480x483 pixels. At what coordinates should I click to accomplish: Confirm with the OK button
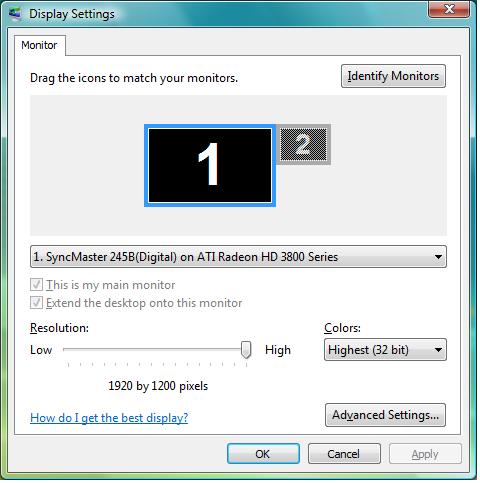[263, 454]
